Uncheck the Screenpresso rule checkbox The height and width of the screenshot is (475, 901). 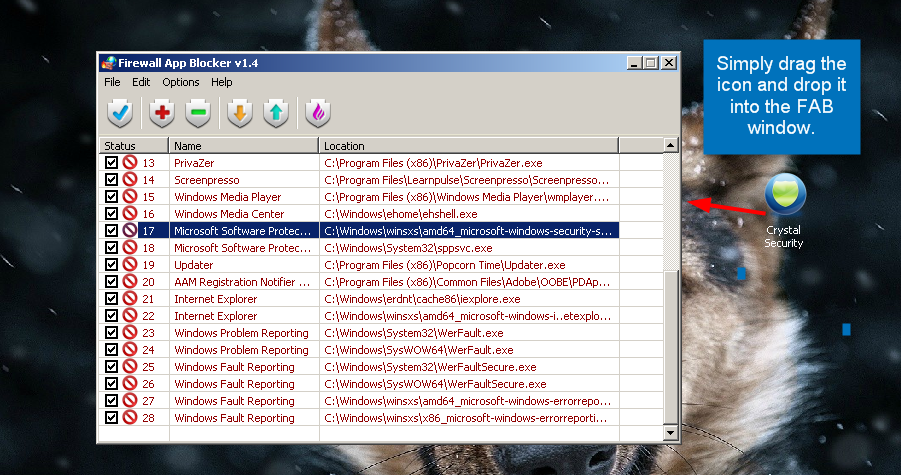tap(111, 180)
